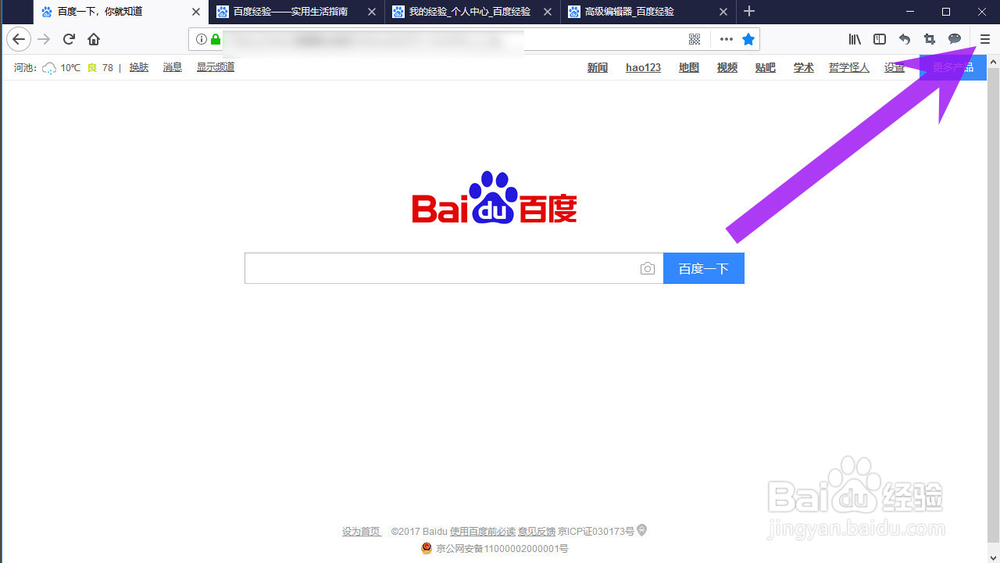Open the 视频 video link
Screen dimensions: 1000x563
[x=727, y=68]
